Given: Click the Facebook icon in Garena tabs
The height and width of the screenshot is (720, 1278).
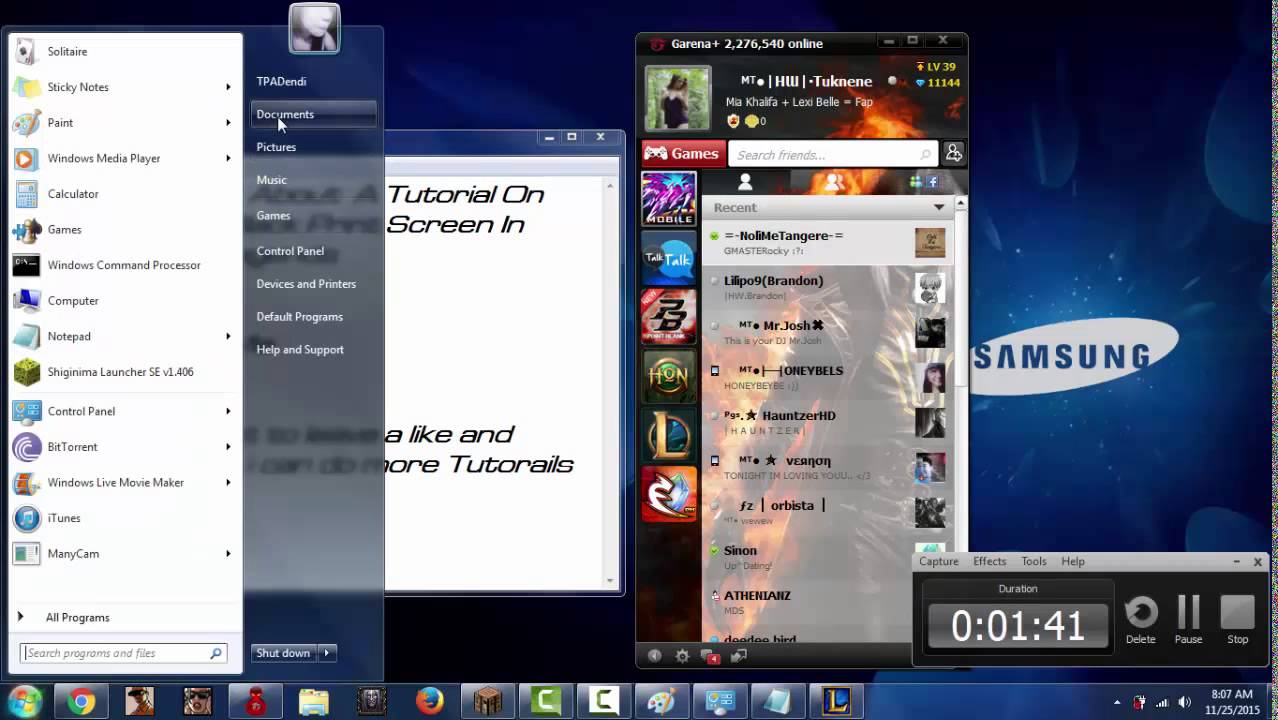Looking at the screenshot, I should [932, 182].
